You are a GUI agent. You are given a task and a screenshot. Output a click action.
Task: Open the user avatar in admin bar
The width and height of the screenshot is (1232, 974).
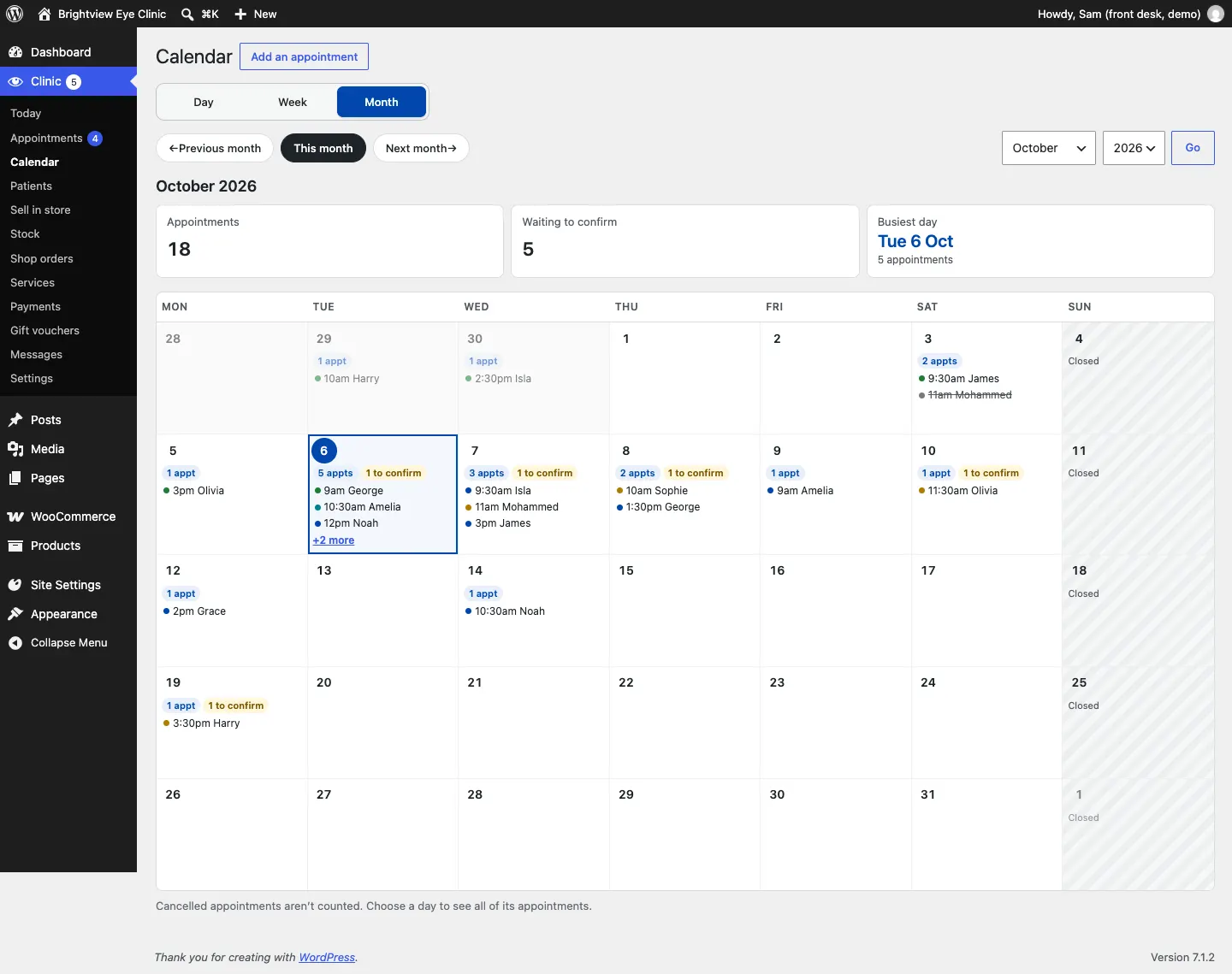click(1216, 14)
